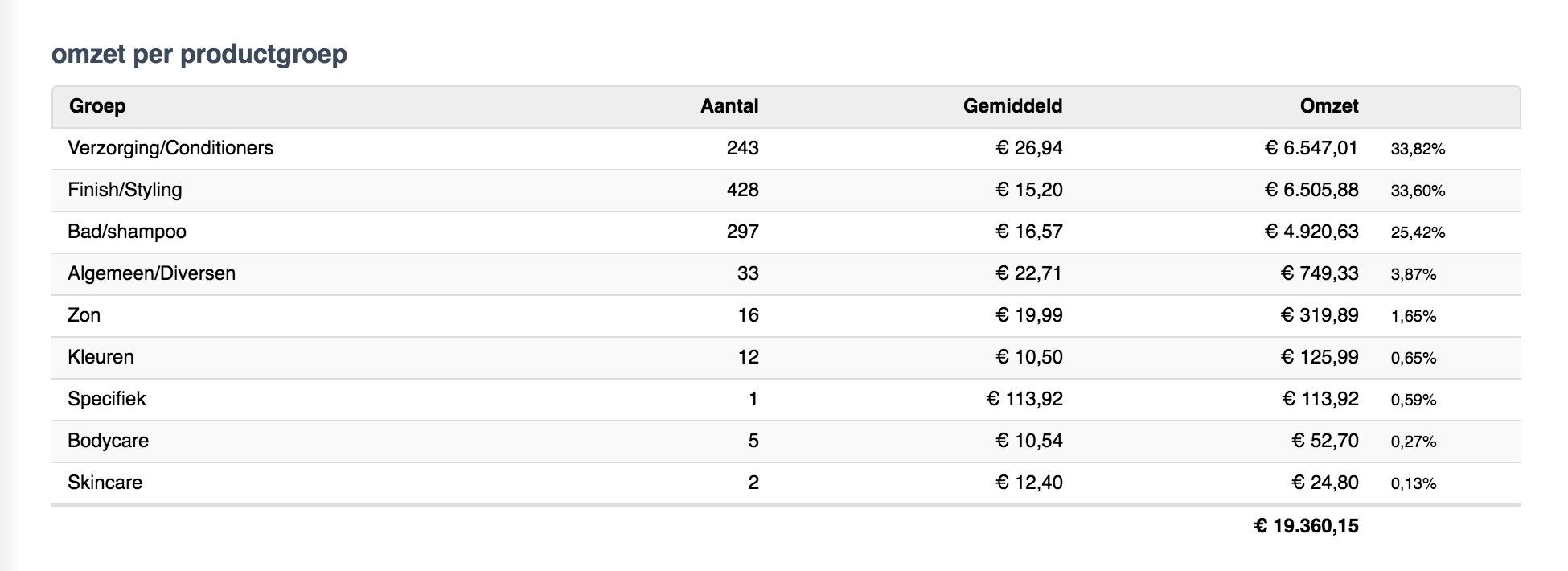Click the Omzet column header
1568x571 pixels.
(x=1328, y=106)
